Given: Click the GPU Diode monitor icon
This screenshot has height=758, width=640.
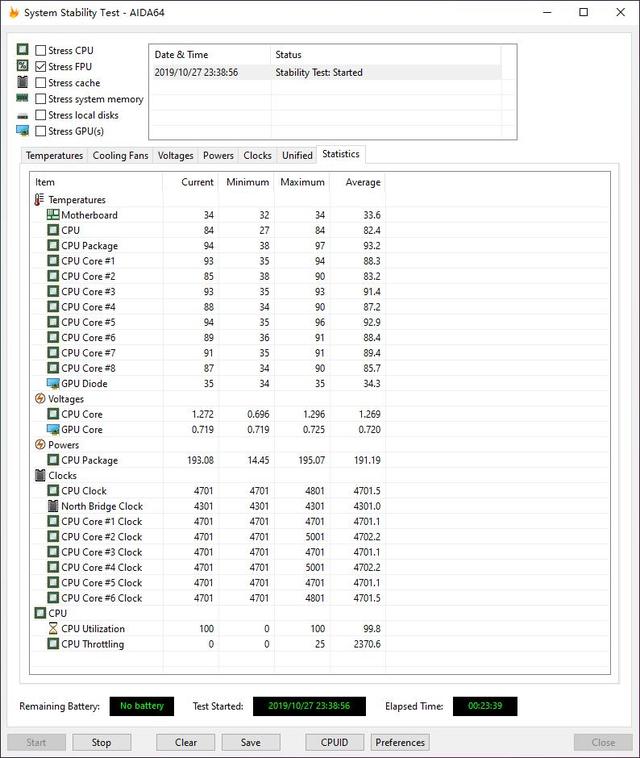Looking at the screenshot, I should 53,383.
